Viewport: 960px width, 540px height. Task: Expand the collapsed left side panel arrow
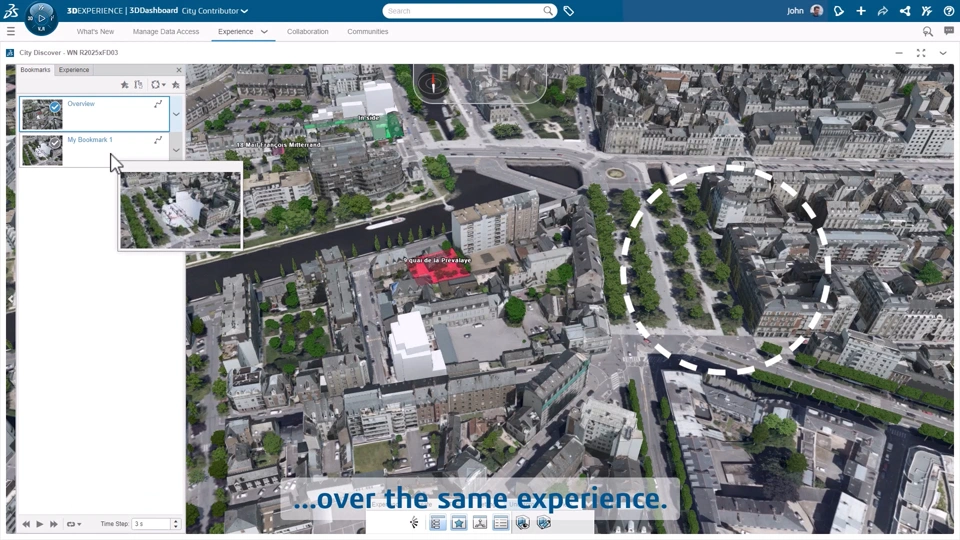click(x=10, y=299)
